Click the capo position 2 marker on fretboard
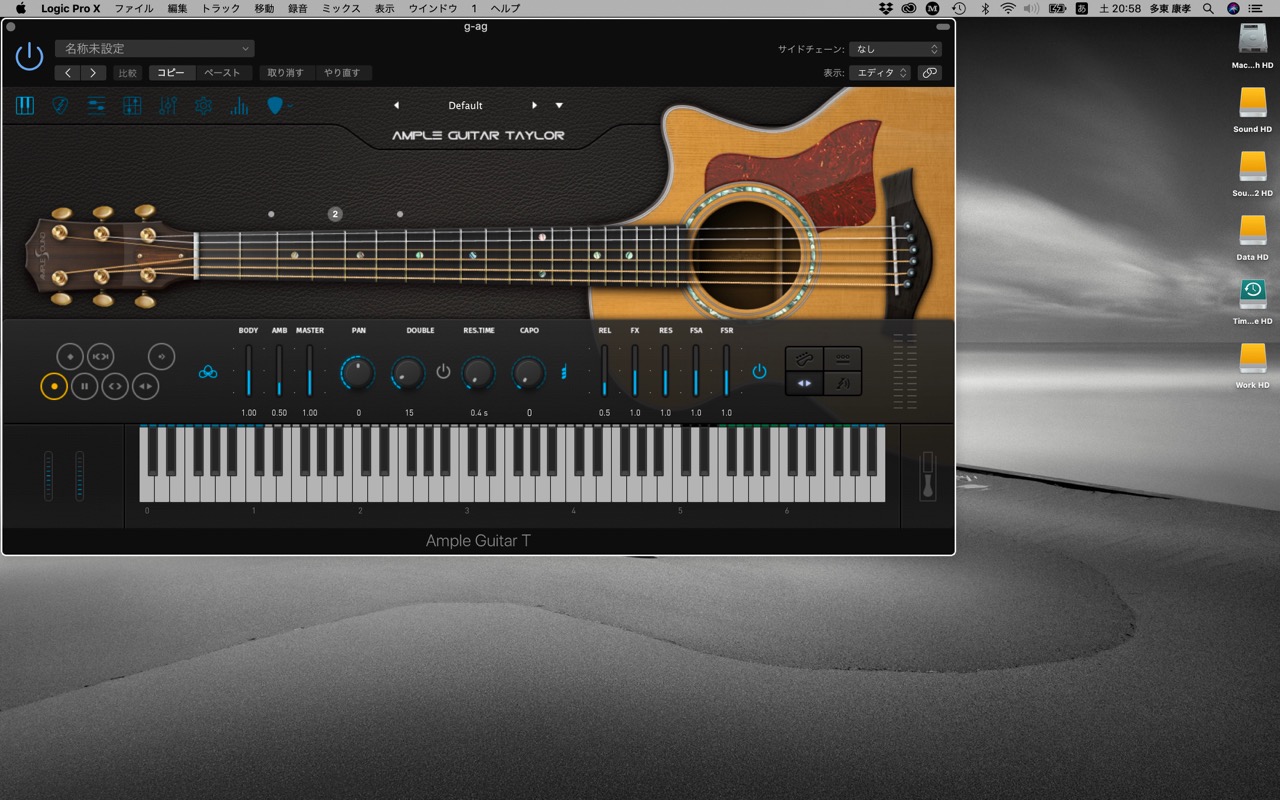This screenshot has height=800, width=1280. pos(335,214)
